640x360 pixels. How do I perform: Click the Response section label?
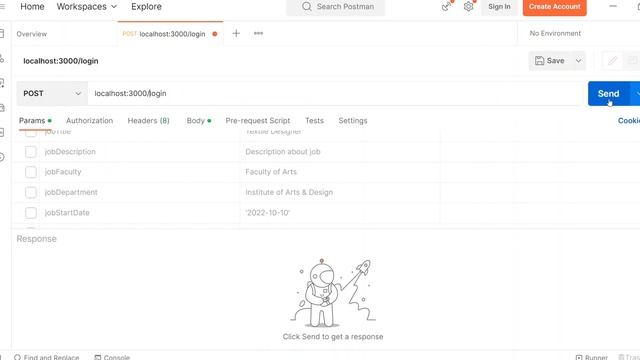pos(36,239)
